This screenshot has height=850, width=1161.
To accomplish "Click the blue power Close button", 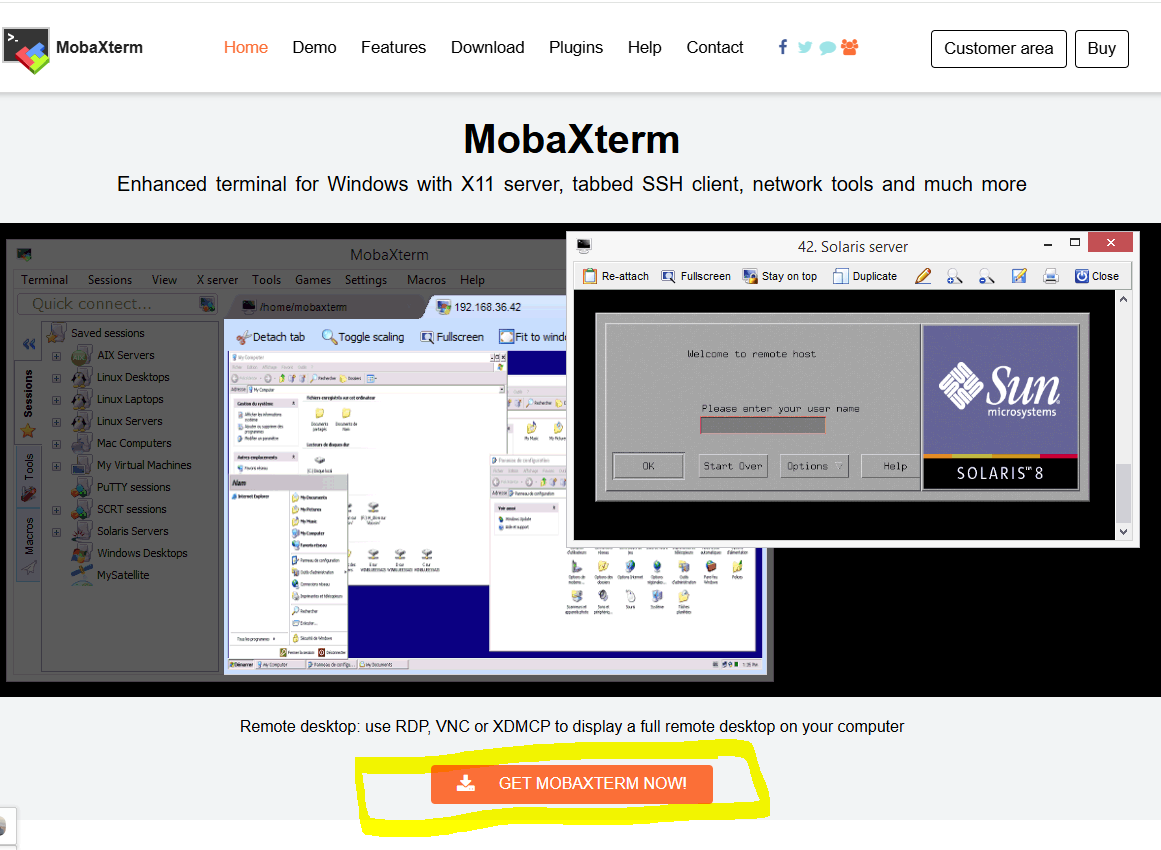I will pos(1097,276).
